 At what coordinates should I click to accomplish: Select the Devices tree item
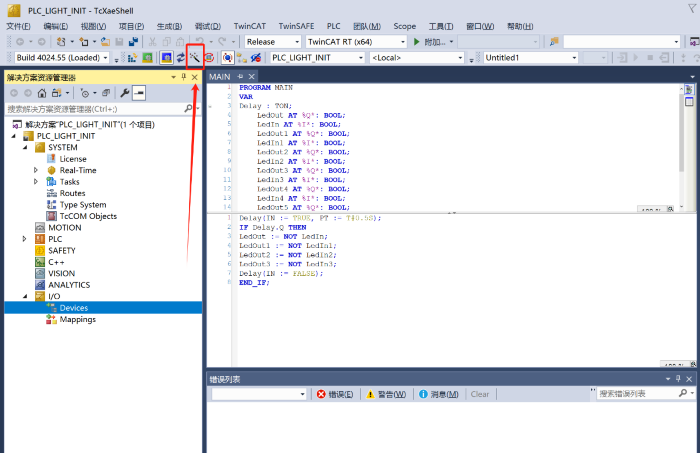click(x=74, y=308)
